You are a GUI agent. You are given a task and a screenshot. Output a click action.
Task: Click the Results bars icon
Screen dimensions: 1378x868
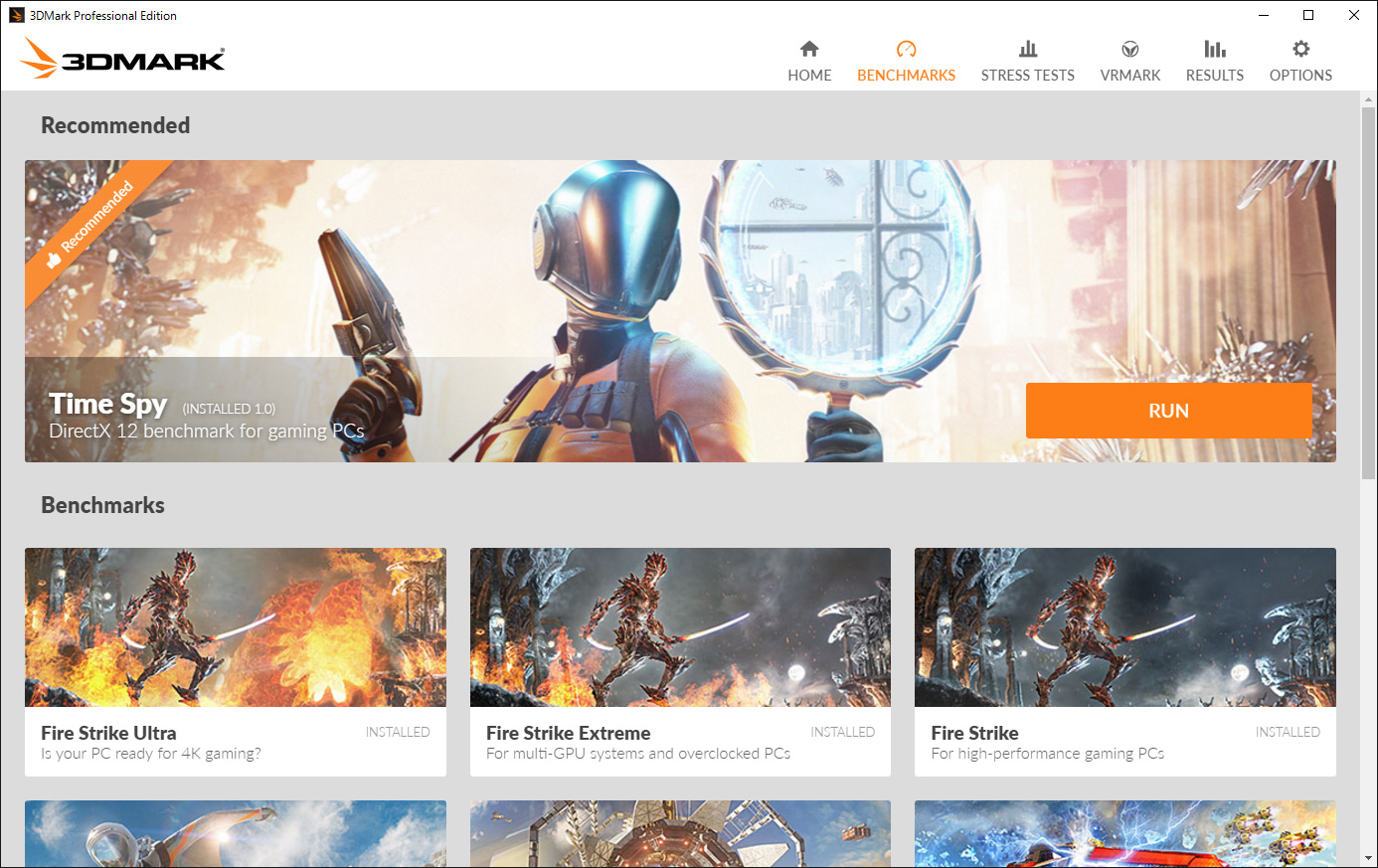point(1215,49)
